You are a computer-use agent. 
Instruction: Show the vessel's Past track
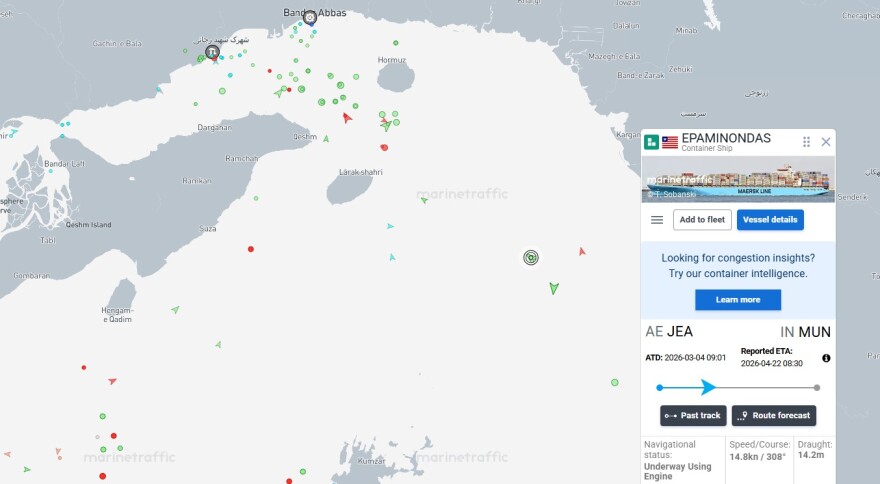[x=693, y=415]
